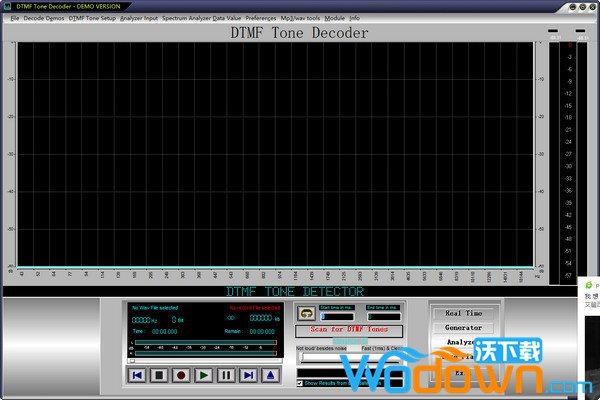Click the close button of the window

tap(592, 7)
